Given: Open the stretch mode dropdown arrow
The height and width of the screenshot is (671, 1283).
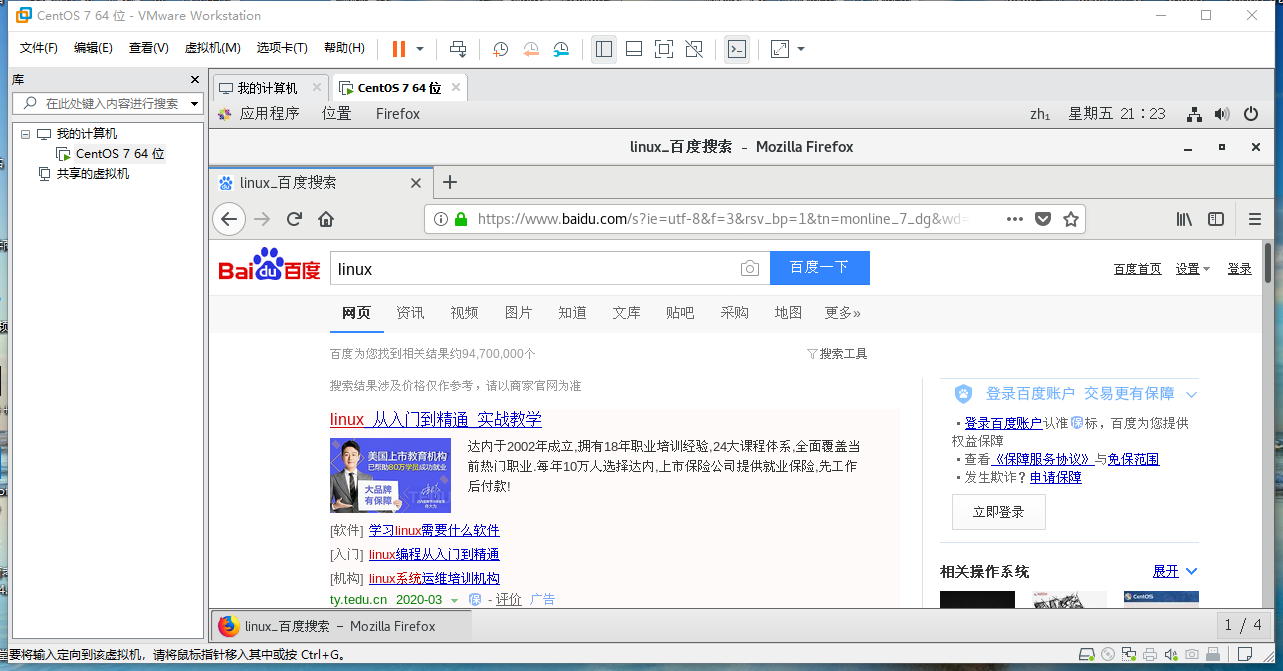Looking at the screenshot, I should click(801, 49).
